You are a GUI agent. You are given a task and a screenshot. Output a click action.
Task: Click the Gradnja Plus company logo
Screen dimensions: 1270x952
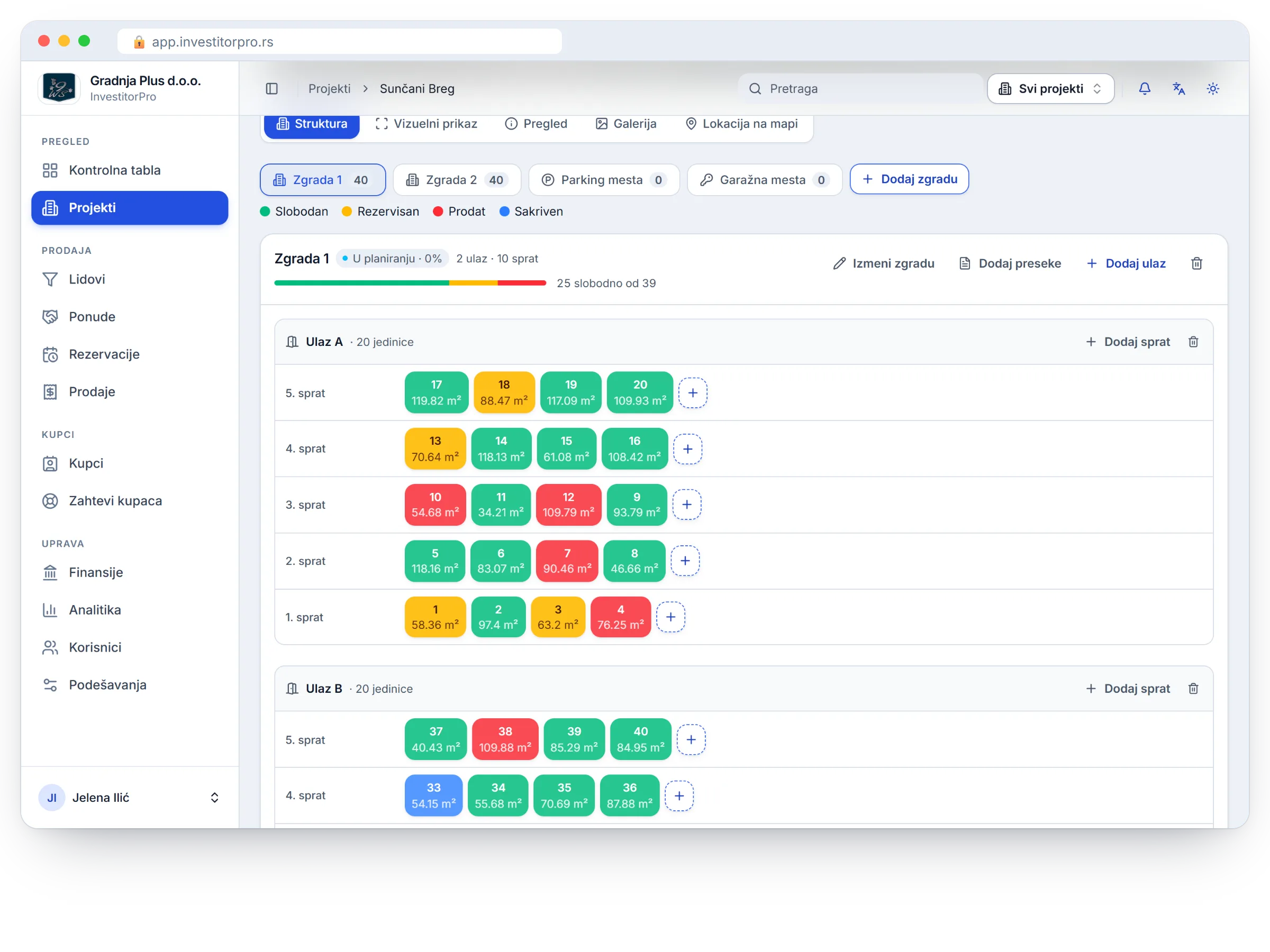tap(59, 88)
